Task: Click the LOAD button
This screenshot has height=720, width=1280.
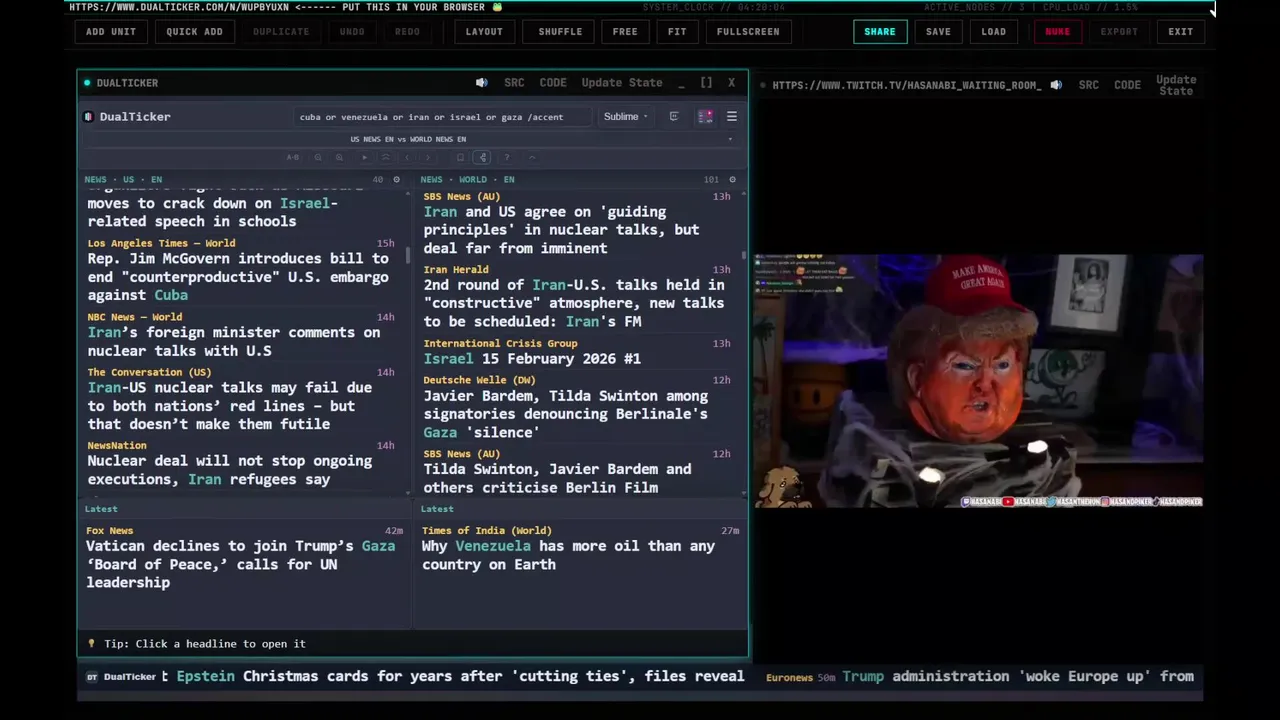Action: (994, 31)
